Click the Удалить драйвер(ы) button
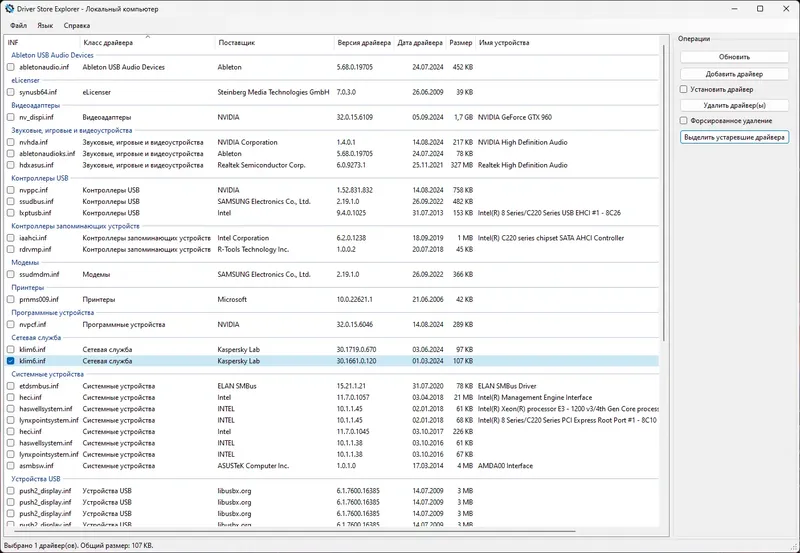Image resolution: width=800 pixels, height=553 pixels. tap(734, 106)
